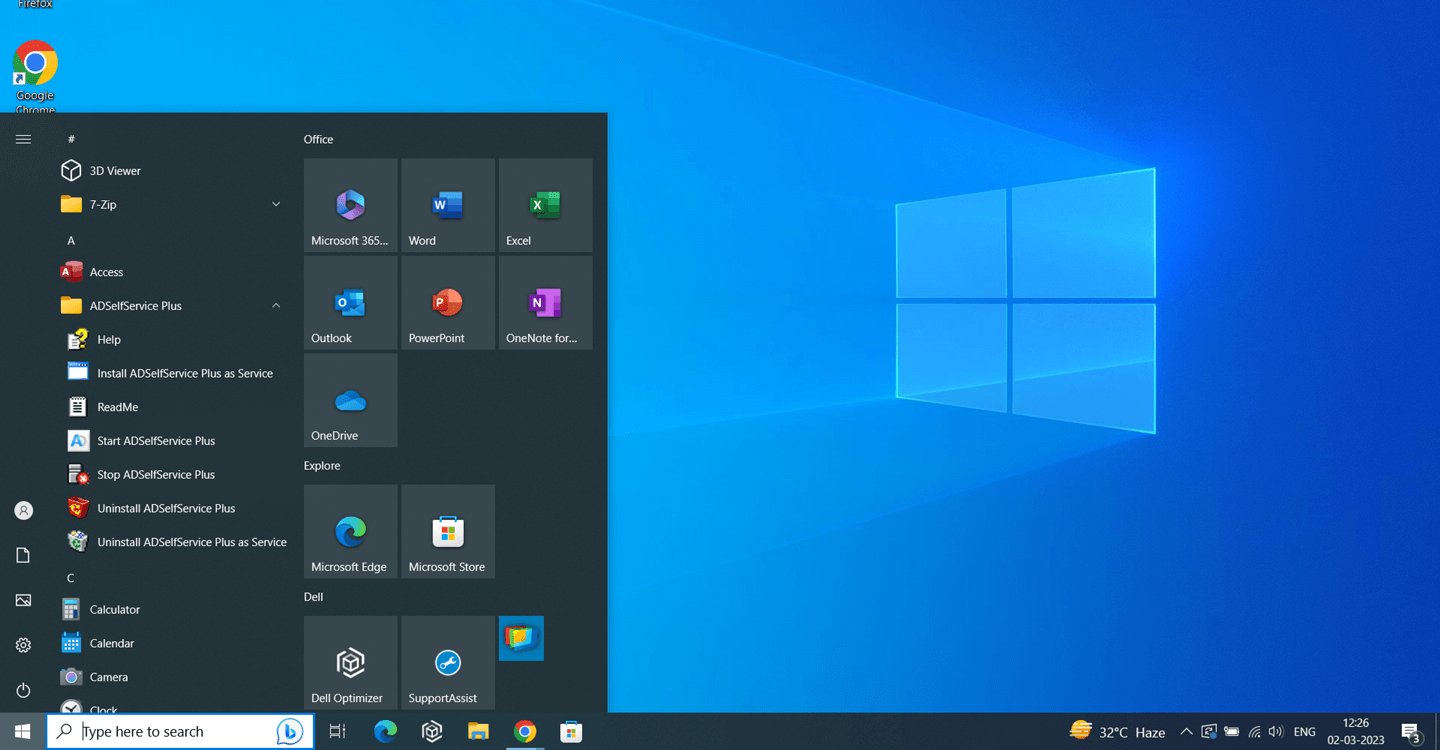
Task: Launch Excel from the Start menu tiles
Action: pos(545,206)
